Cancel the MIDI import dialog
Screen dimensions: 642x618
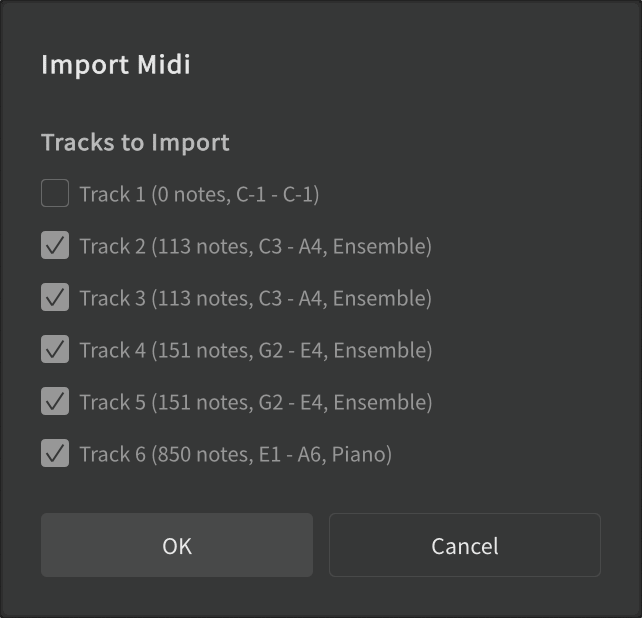coord(465,545)
